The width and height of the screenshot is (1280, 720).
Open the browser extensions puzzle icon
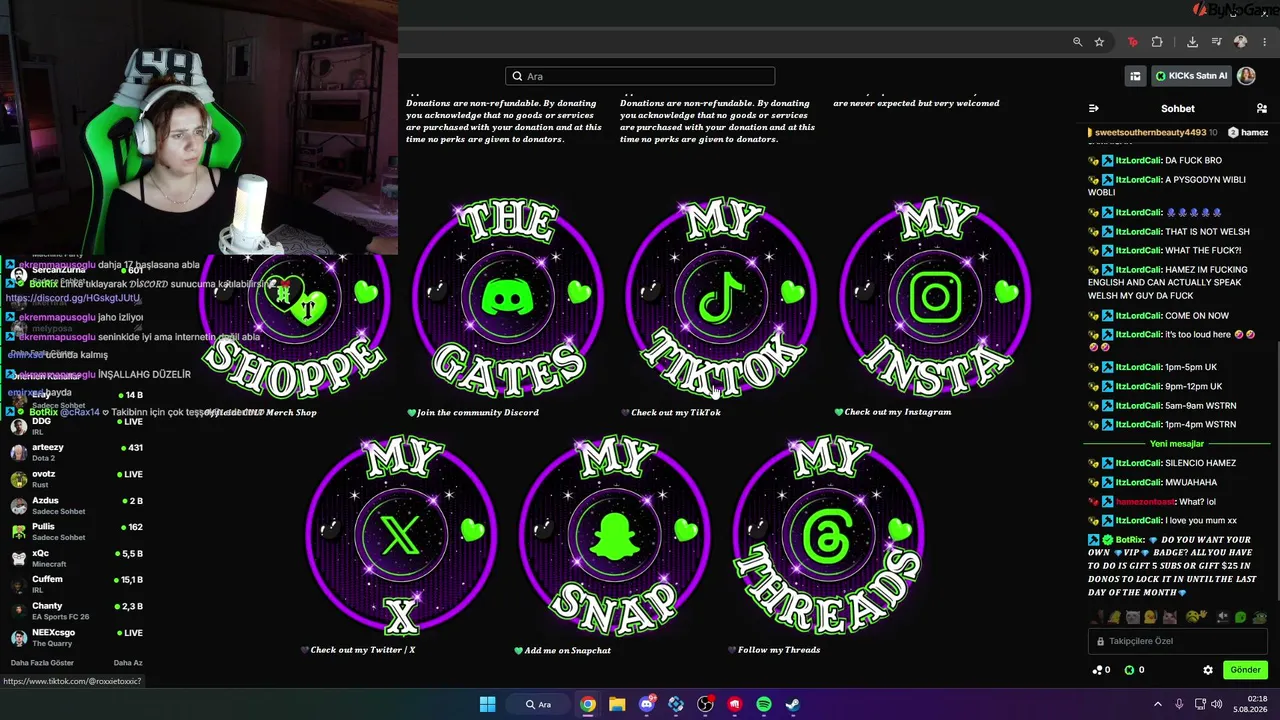[x=1157, y=42]
